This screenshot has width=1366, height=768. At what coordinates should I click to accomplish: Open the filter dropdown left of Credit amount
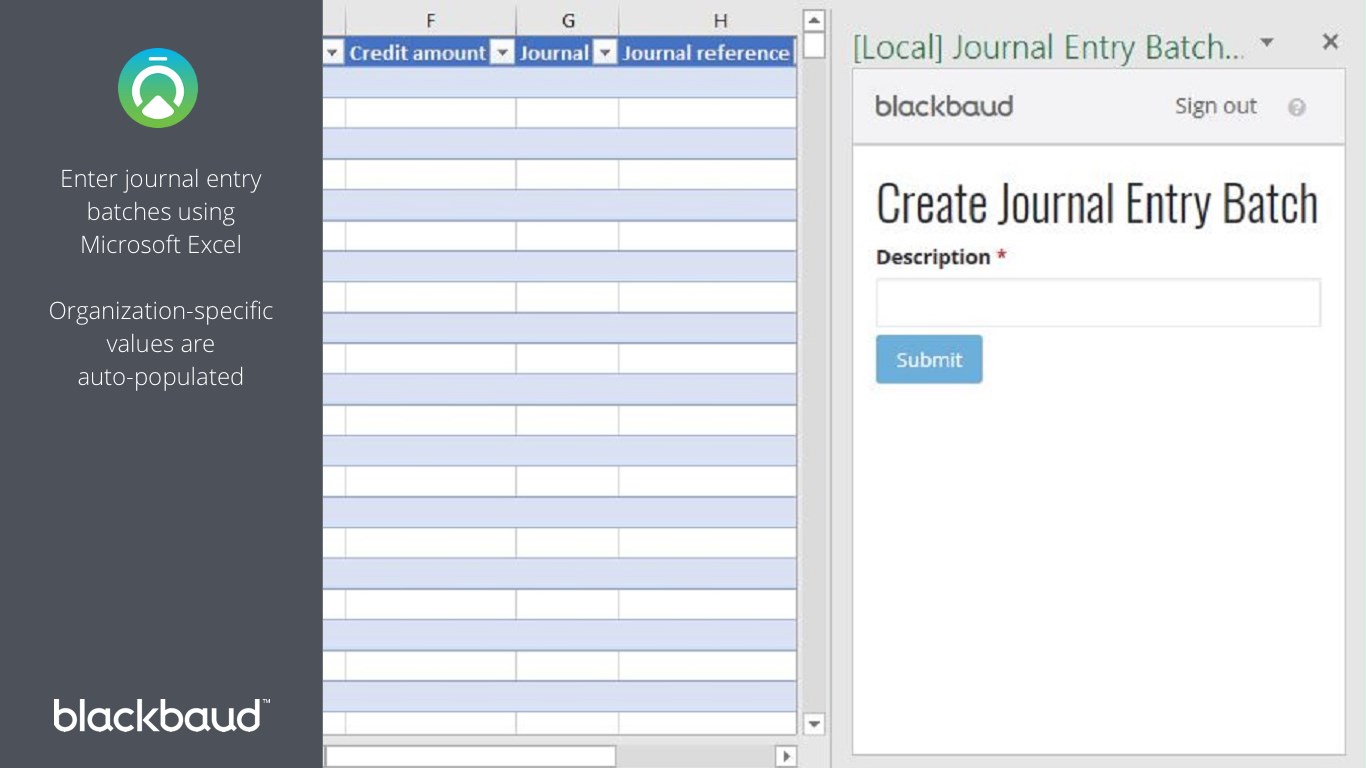[333, 53]
